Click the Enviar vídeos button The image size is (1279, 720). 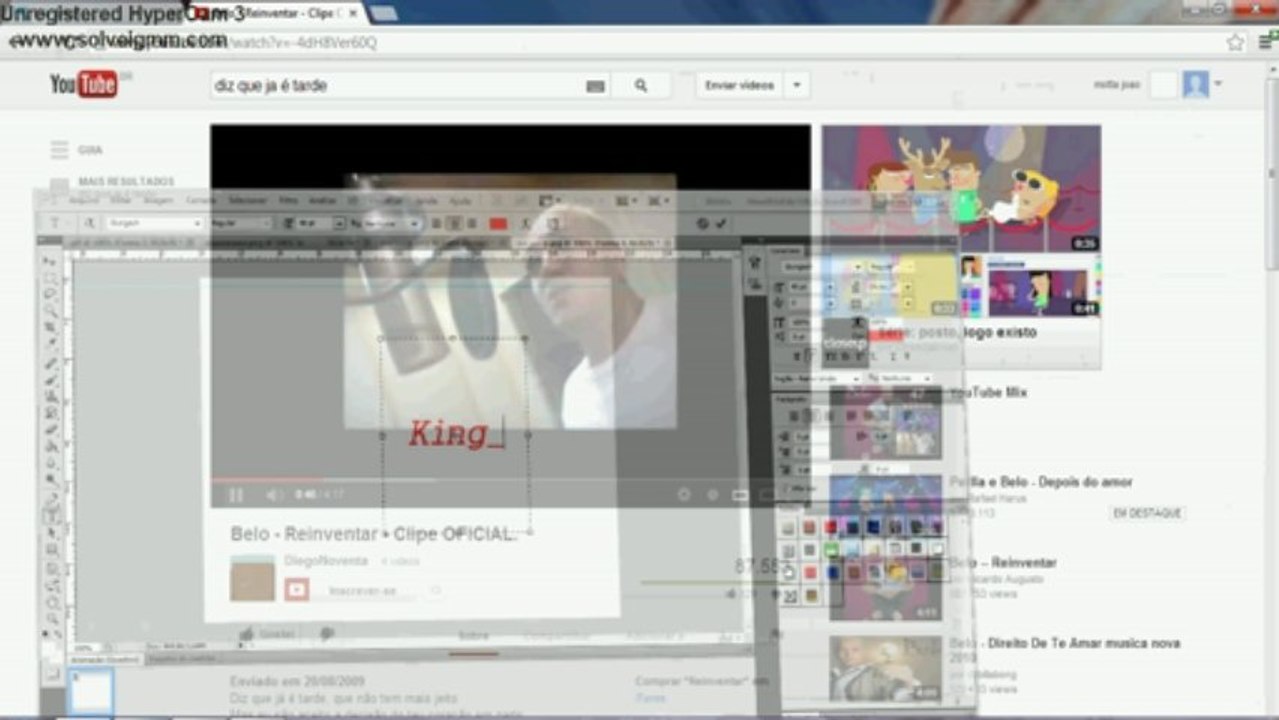(740, 85)
